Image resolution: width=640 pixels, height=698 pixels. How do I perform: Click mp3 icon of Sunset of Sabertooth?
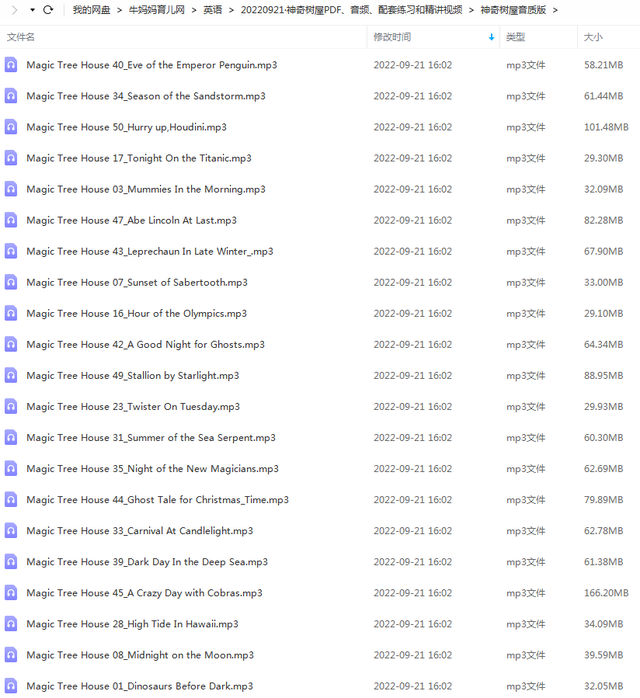(x=11, y=282)
